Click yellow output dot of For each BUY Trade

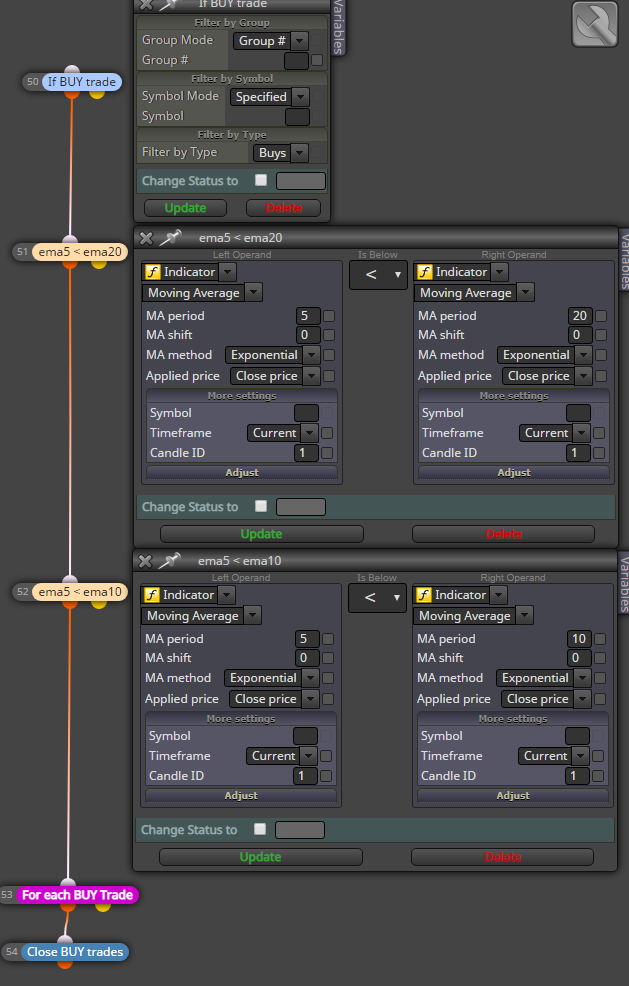point(104,907)
